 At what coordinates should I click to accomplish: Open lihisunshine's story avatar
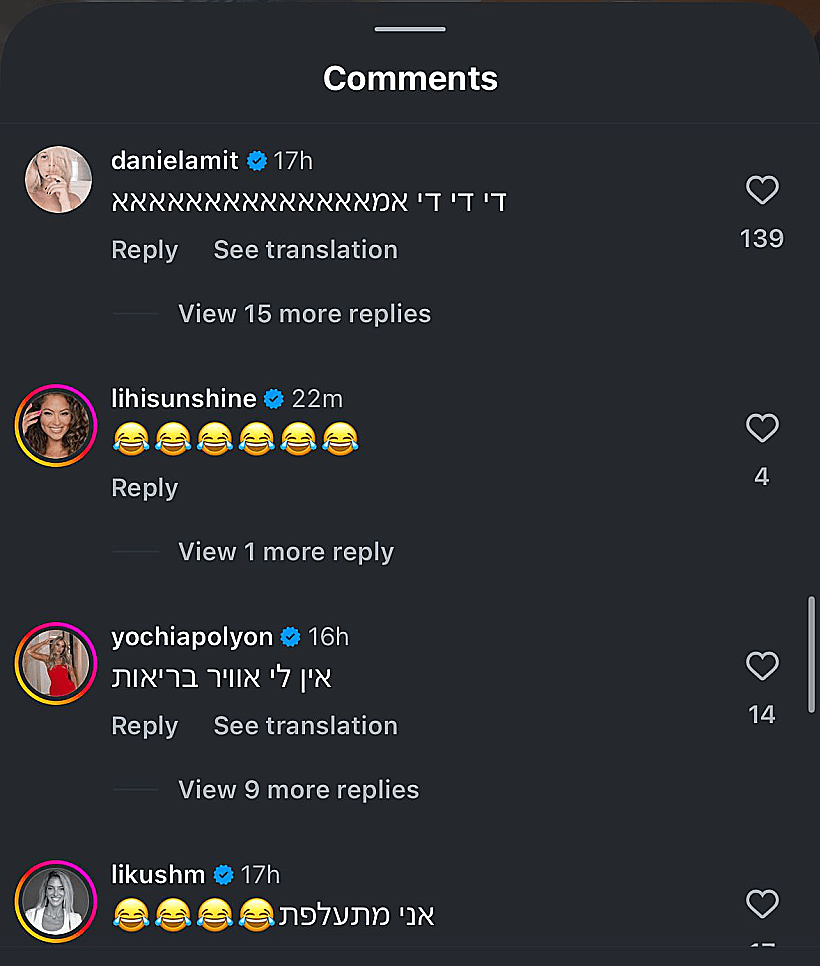[56, 425]
